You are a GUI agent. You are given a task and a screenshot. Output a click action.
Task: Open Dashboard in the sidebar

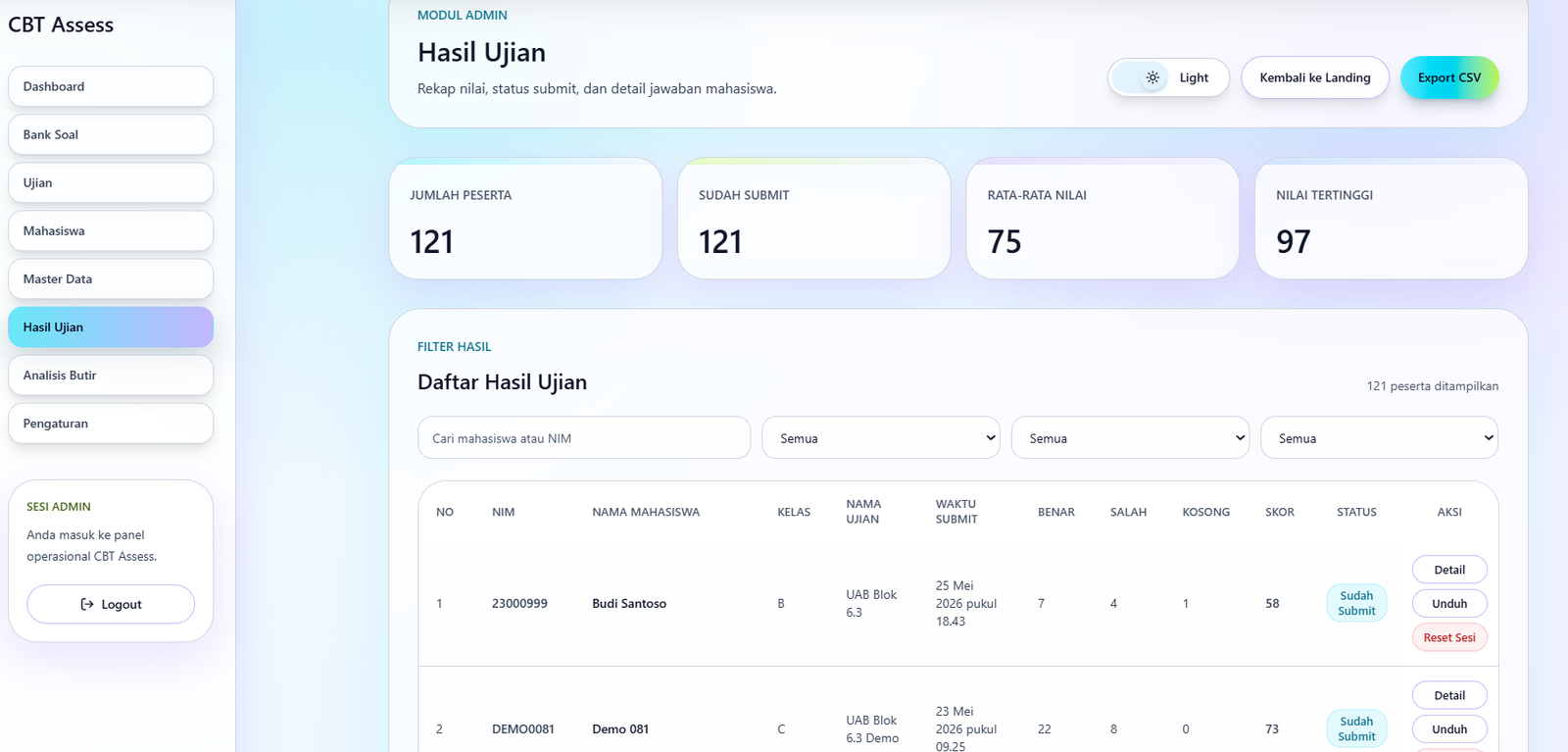pyautogui.click(x=111, y=86)
